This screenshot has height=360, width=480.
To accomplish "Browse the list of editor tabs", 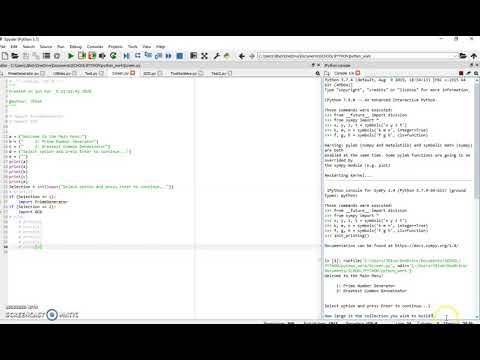I will [x=2, y=73].
